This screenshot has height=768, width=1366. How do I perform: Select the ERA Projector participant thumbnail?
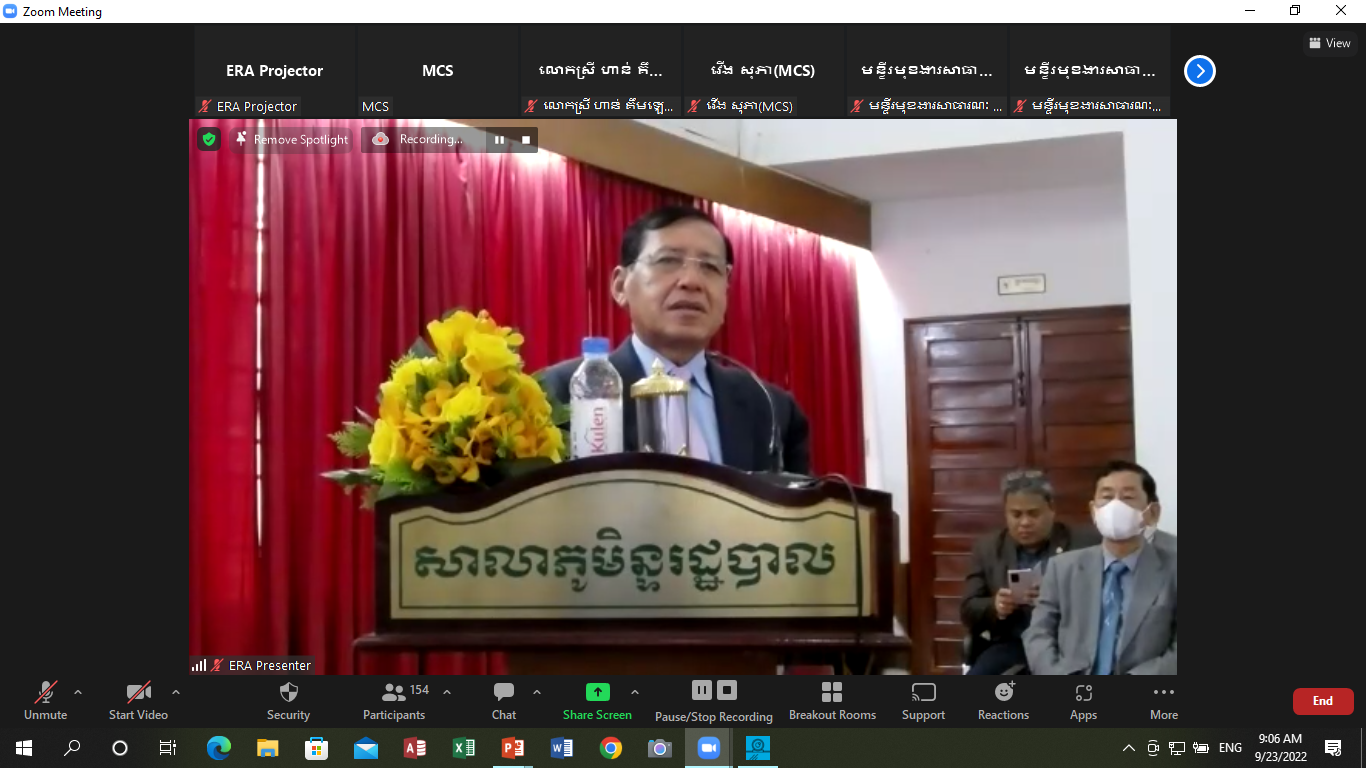point(274,71)
